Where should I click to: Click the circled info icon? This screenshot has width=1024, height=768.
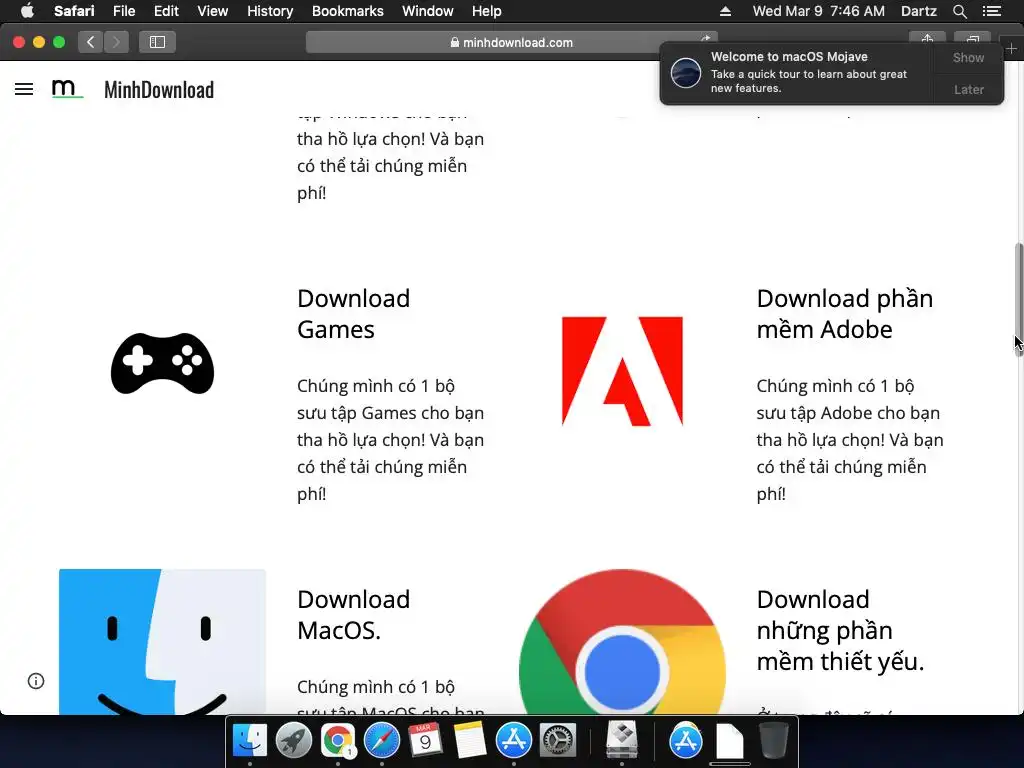point(36,681)
